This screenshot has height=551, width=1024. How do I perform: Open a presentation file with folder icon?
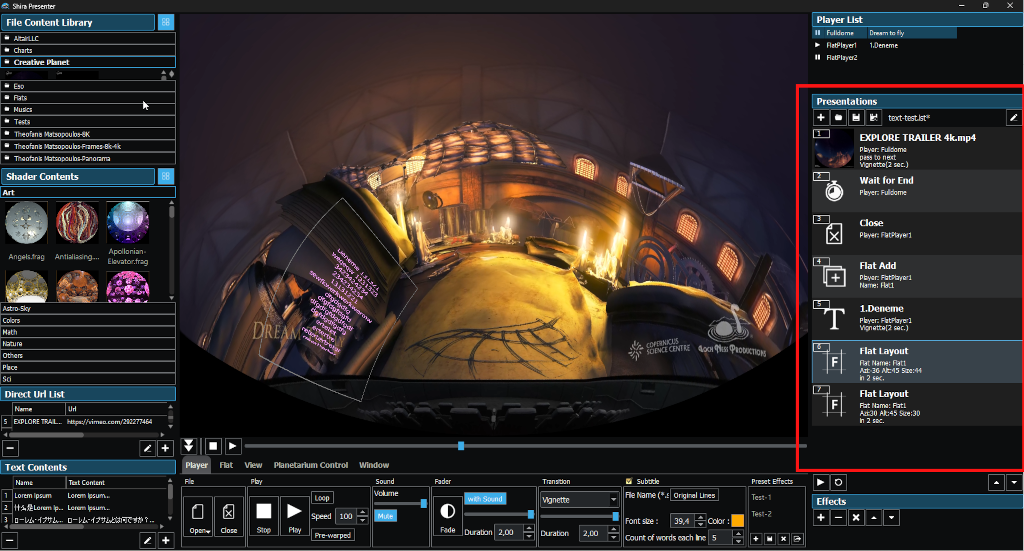point(839,118)
